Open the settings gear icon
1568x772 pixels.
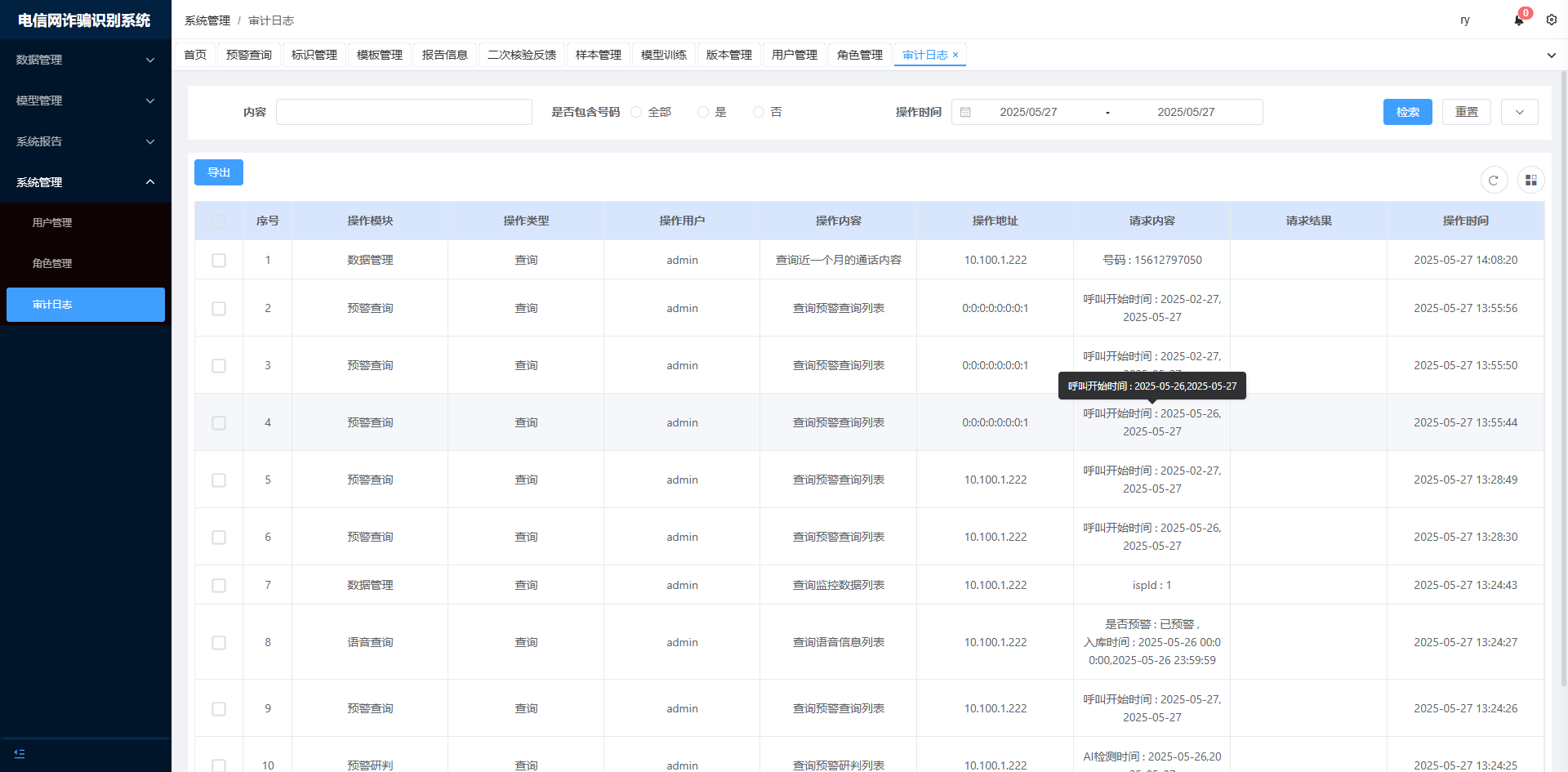1551,20
